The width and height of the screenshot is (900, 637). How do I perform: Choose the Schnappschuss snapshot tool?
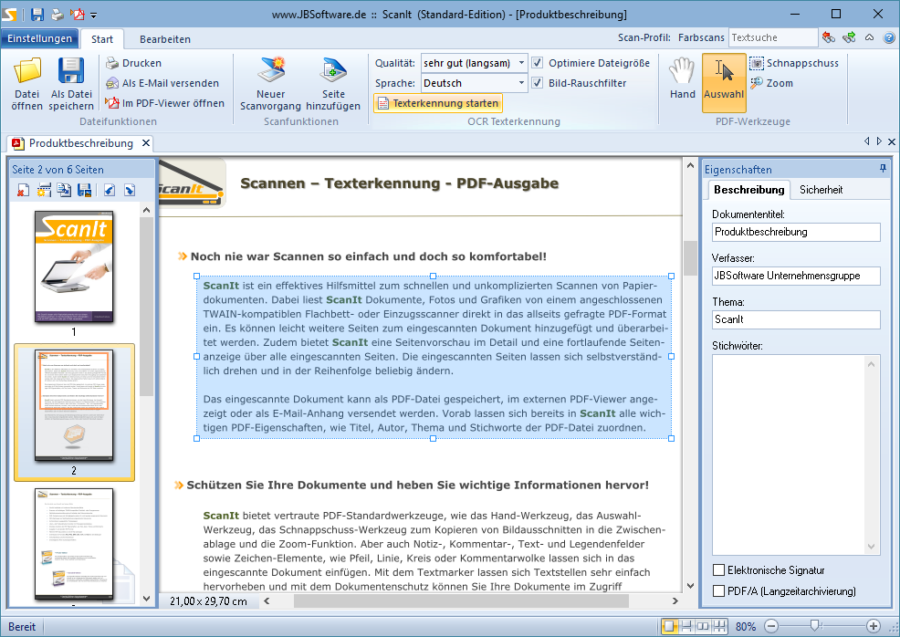pyautogui.click(x=794, y=63)
